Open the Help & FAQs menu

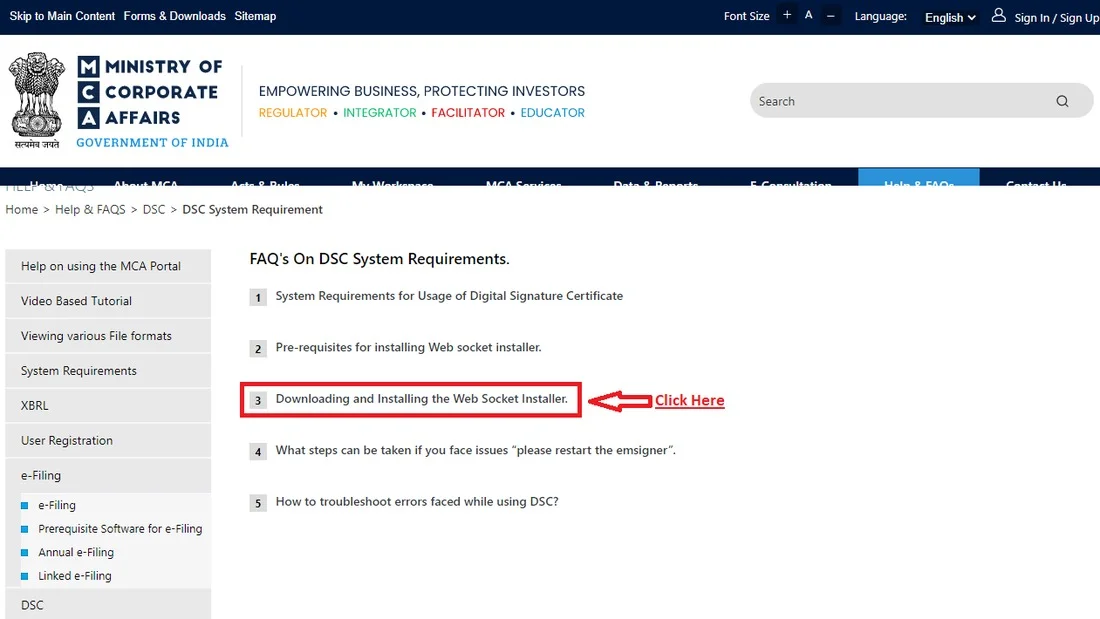tap(919, 178)
